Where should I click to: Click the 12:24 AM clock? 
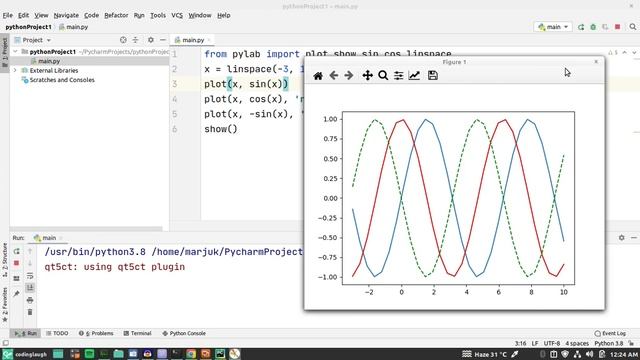pyautogui.click(x=624, y=354)
